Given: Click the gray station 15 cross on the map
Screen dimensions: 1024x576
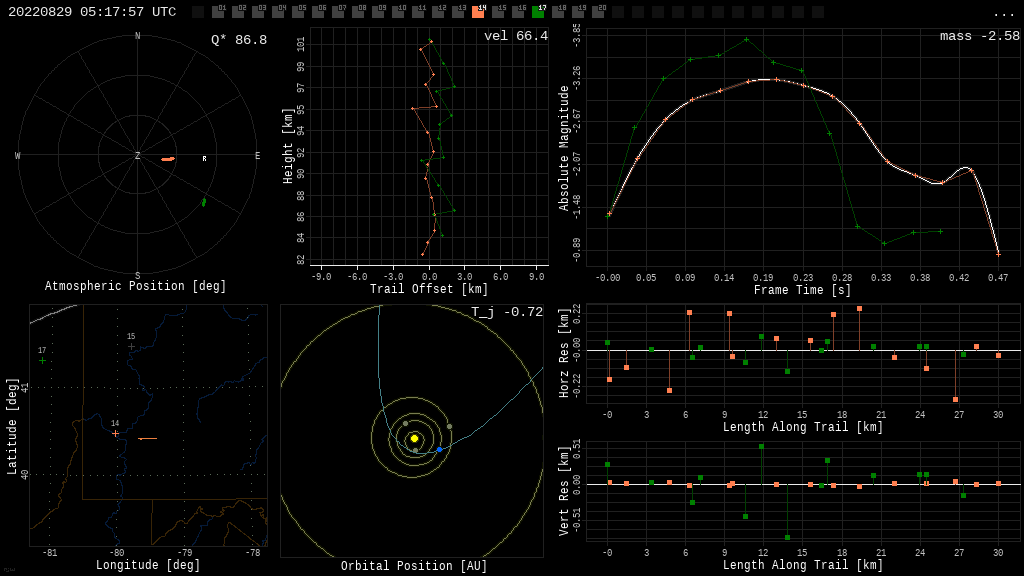Looking at the screenshot, I should (131, 346).
